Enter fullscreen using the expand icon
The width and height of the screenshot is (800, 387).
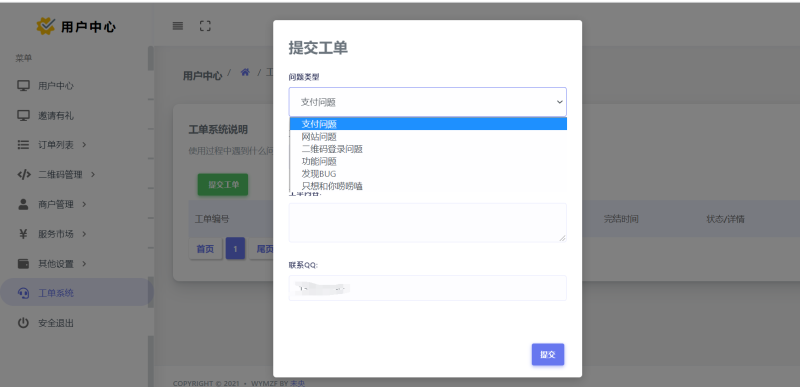205,26
